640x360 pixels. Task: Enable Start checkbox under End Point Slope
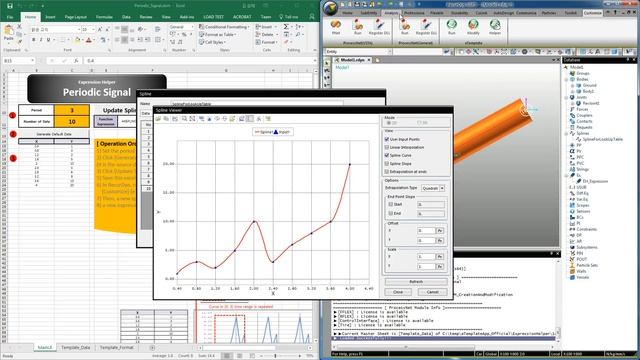391,204
